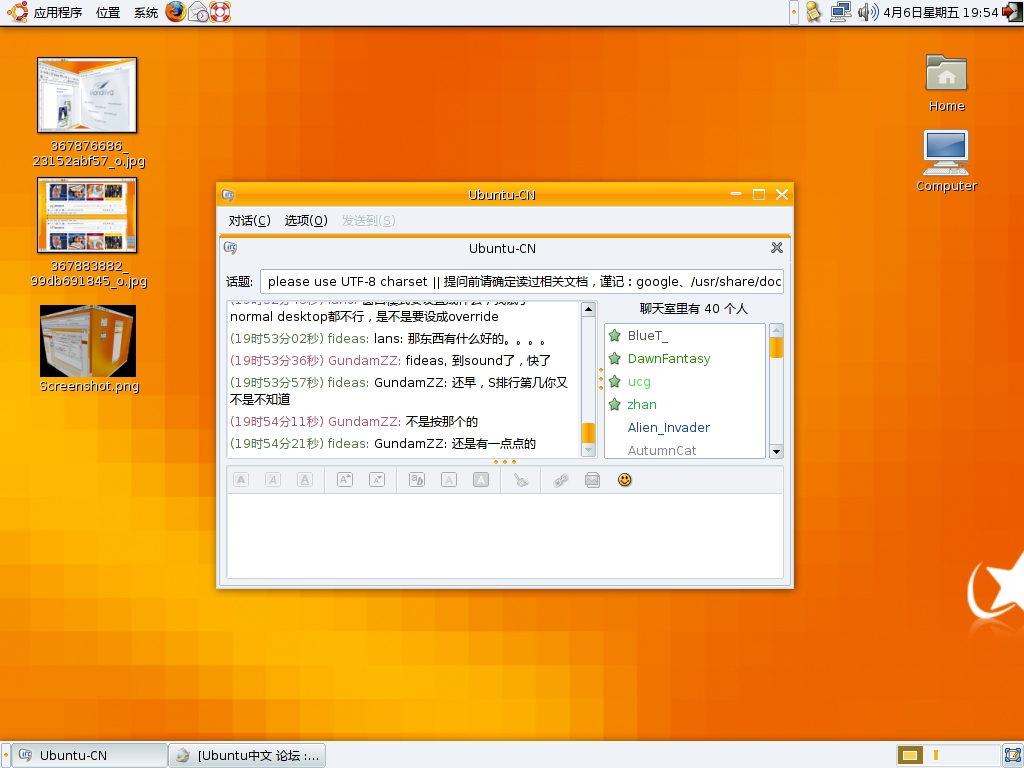Switch to the Ubuntu中文 论坛 taskbar window

pos(248,756)
